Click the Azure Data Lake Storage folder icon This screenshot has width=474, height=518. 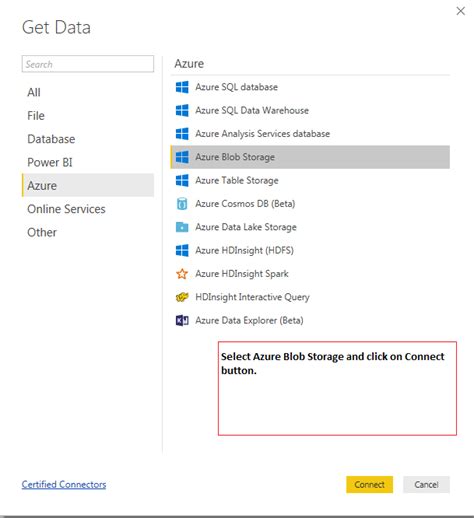(x=182, y=227)
